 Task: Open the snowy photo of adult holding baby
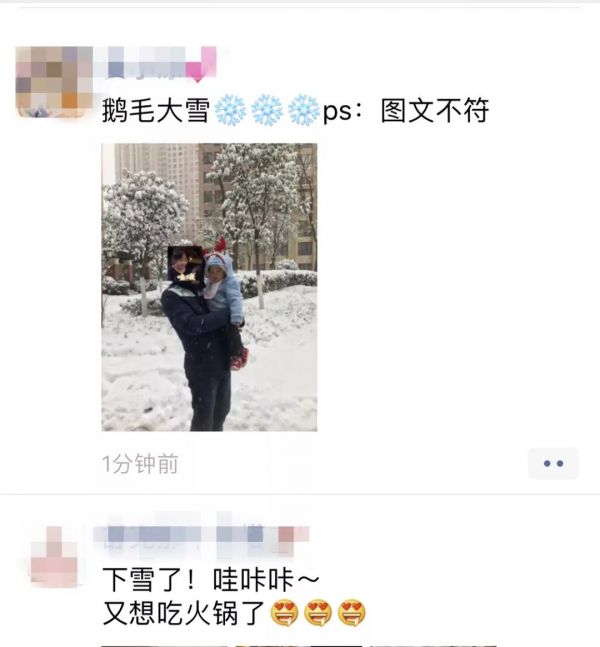pyautogui.click(x=209, y=287)
